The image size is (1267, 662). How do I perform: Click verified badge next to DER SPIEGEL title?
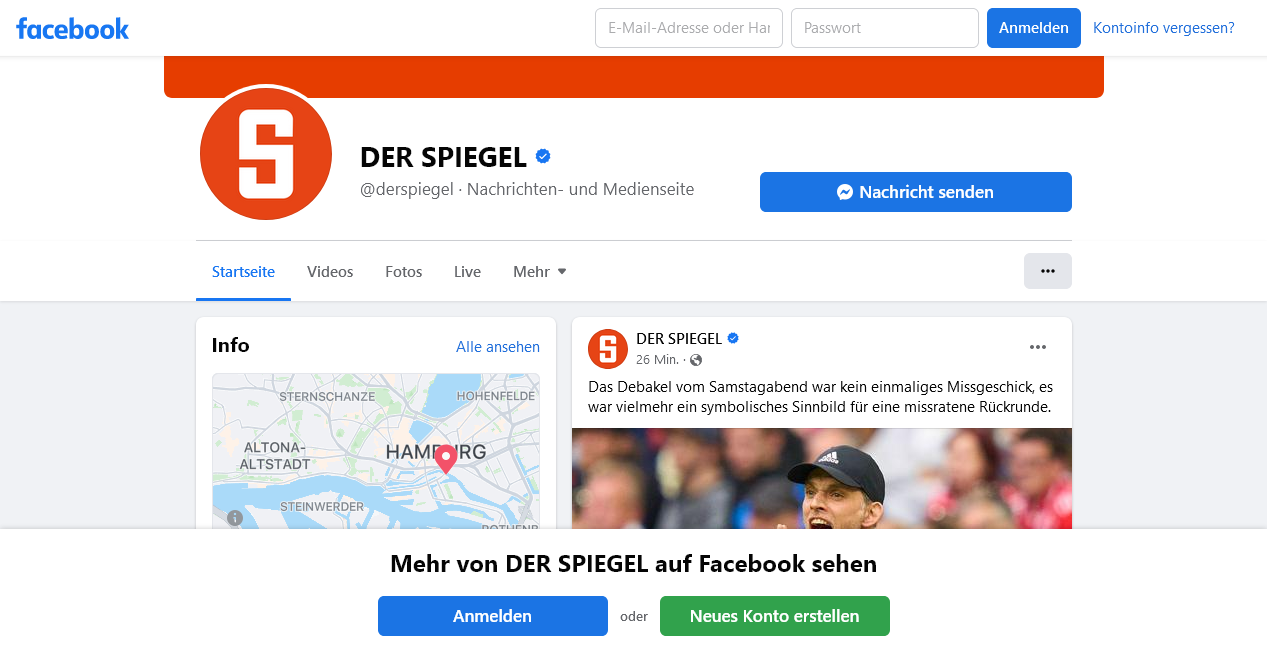[x=543, y=157]
